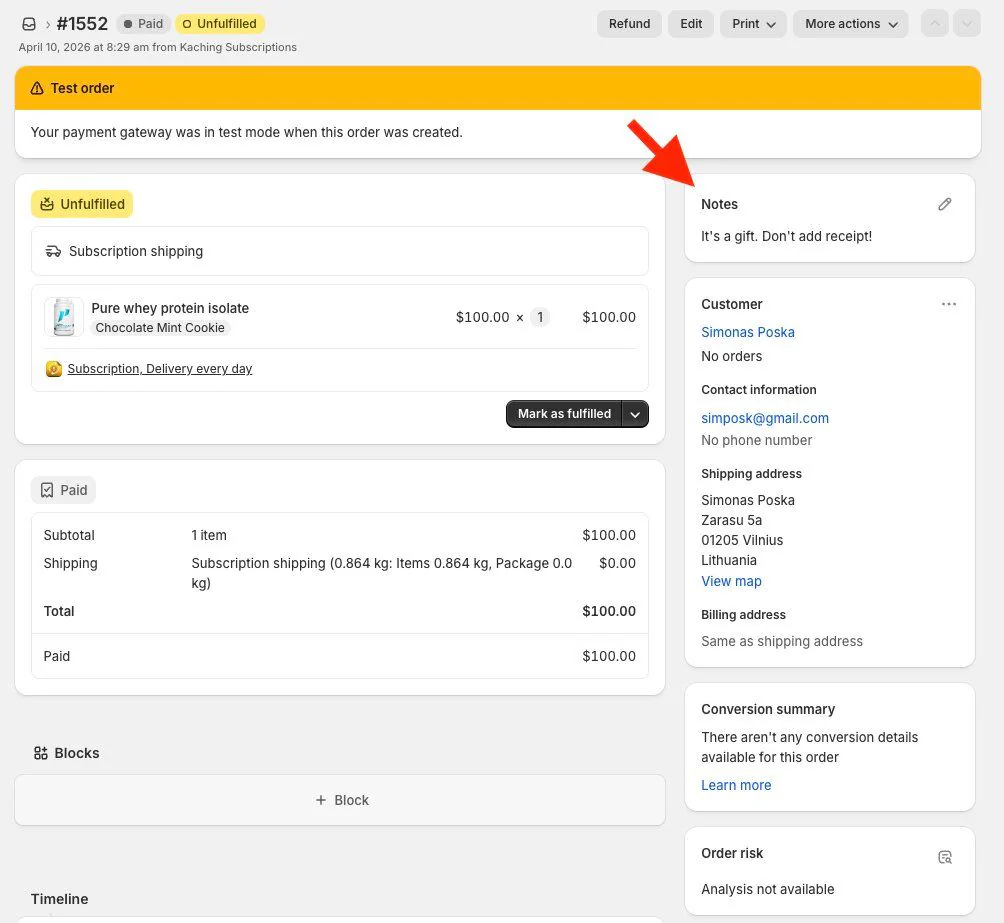The image size is (1004, 923).
Task: Go to the previous order arrow
Action: click(935, 24)
